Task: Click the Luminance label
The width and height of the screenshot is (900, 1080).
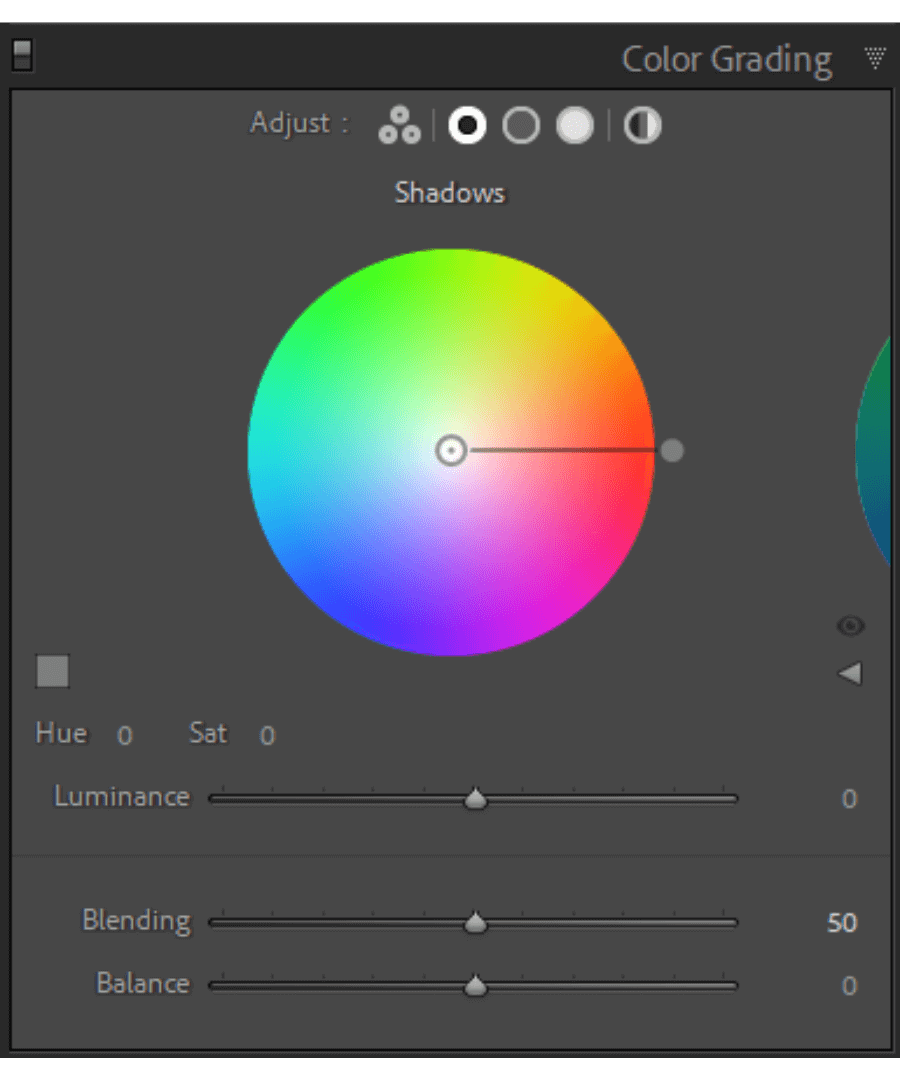Action: (122, 797)
